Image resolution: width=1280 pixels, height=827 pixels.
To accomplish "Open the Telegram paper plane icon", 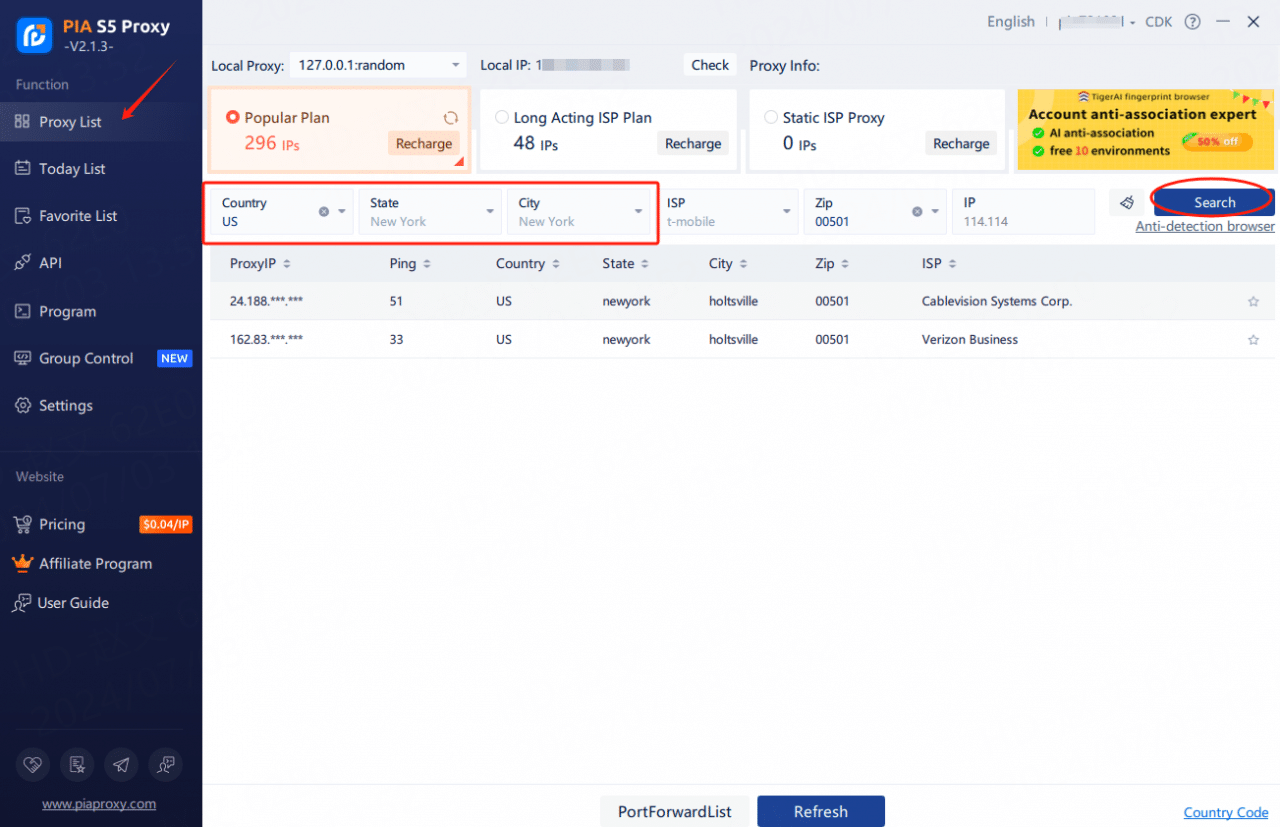I will point(121,765).
